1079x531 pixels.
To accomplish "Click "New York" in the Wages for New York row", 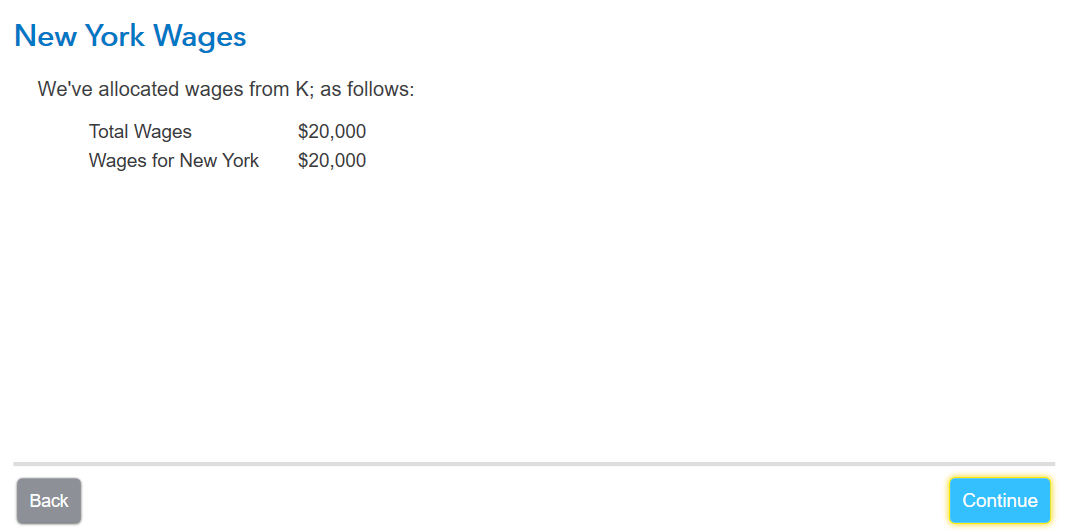I will pyautogui.click(x=220, y=161).
